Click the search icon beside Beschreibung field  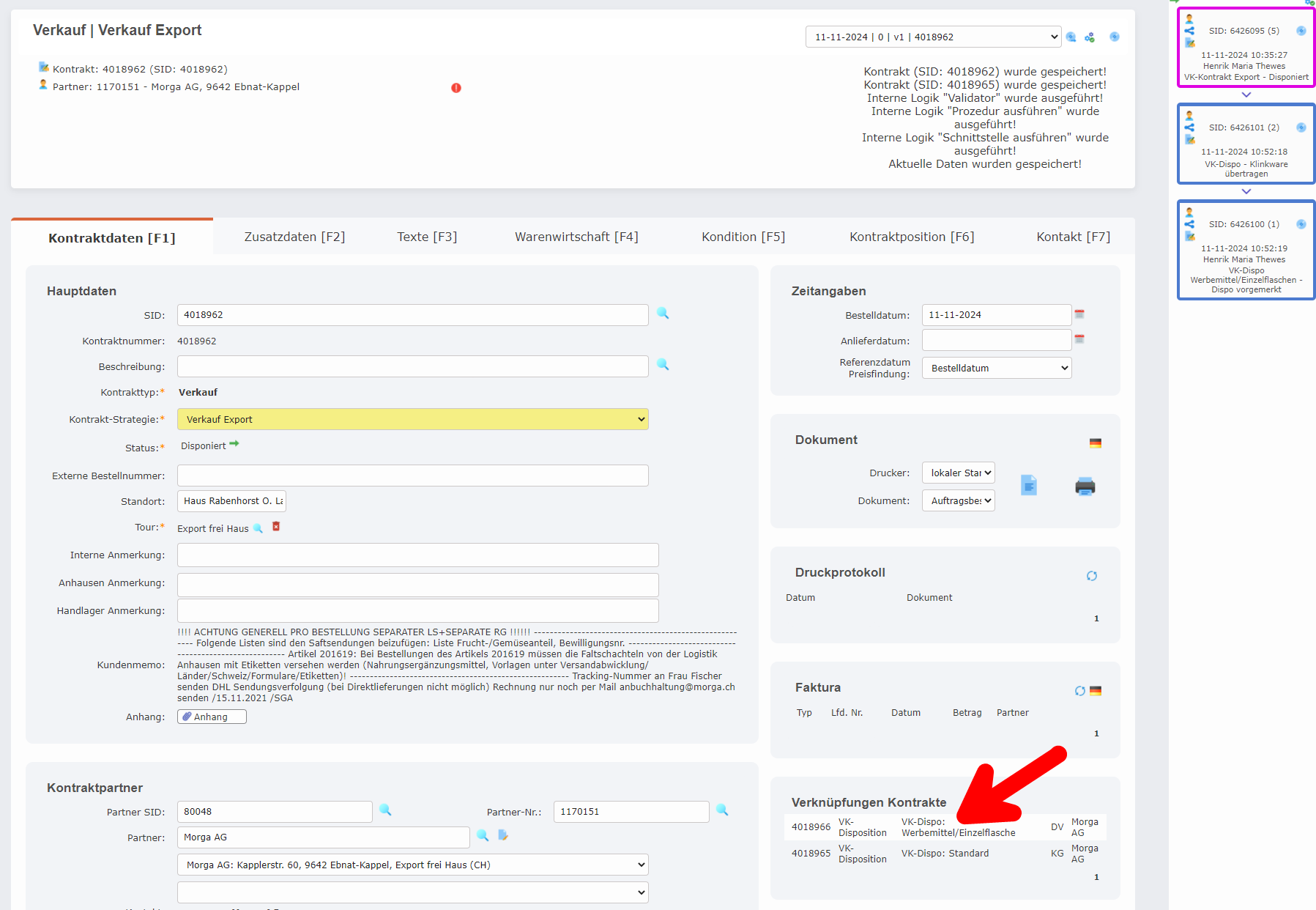663,365
